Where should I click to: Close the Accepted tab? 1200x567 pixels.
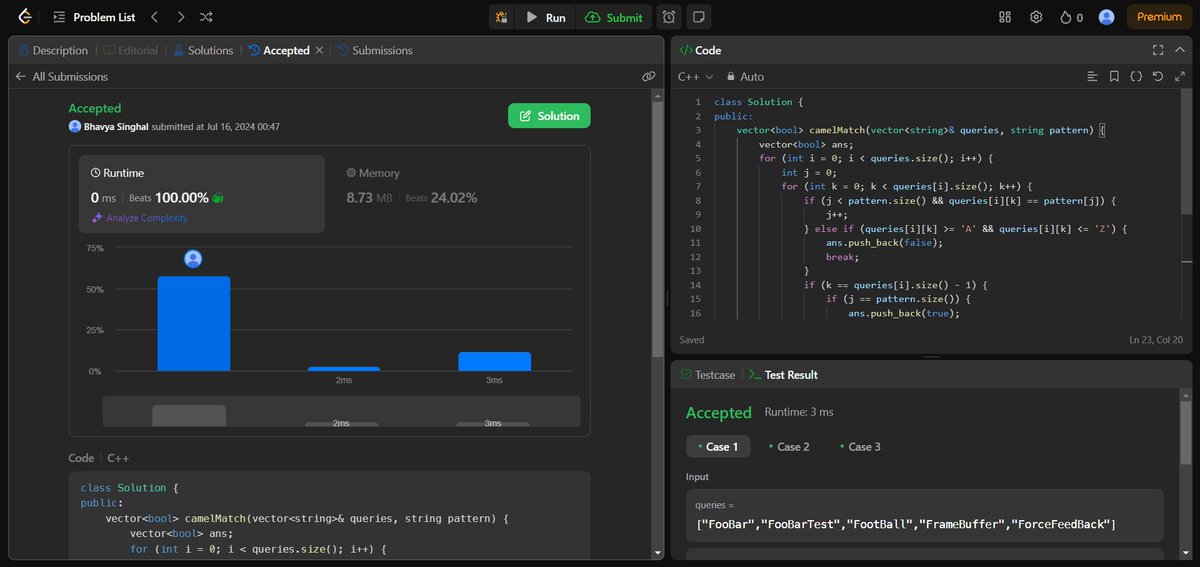tap(319, 50)
